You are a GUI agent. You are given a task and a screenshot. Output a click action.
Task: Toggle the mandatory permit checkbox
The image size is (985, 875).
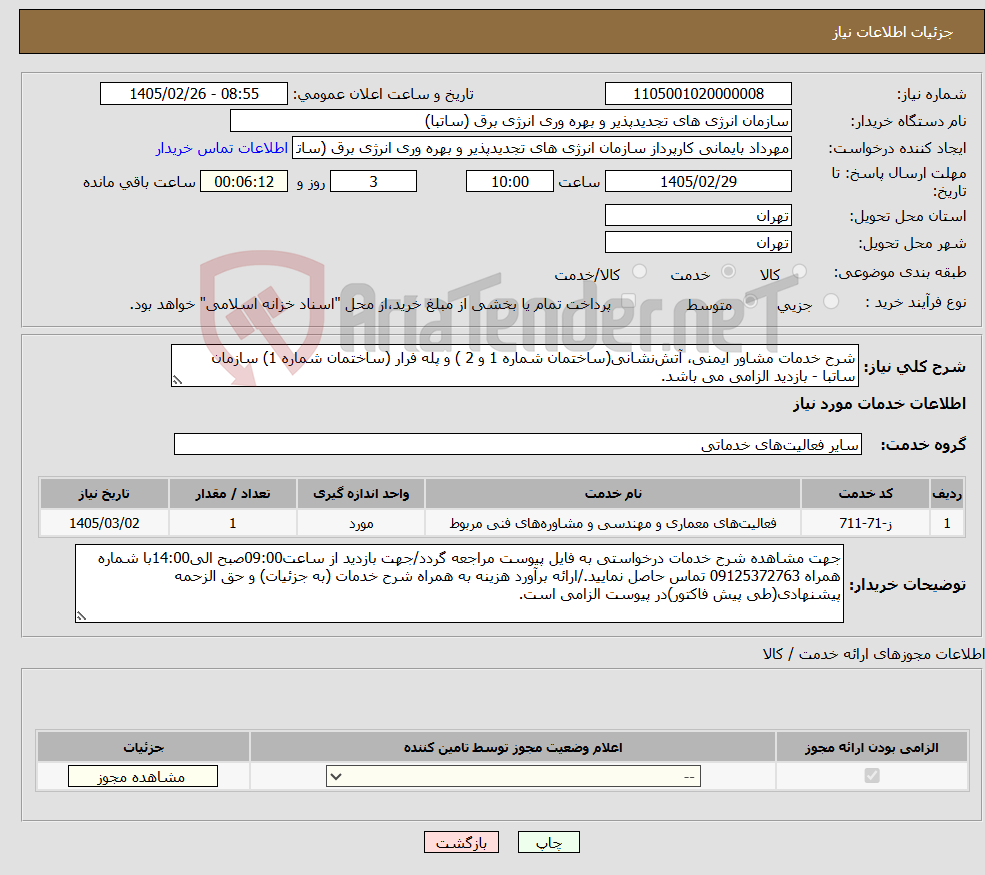872,776
